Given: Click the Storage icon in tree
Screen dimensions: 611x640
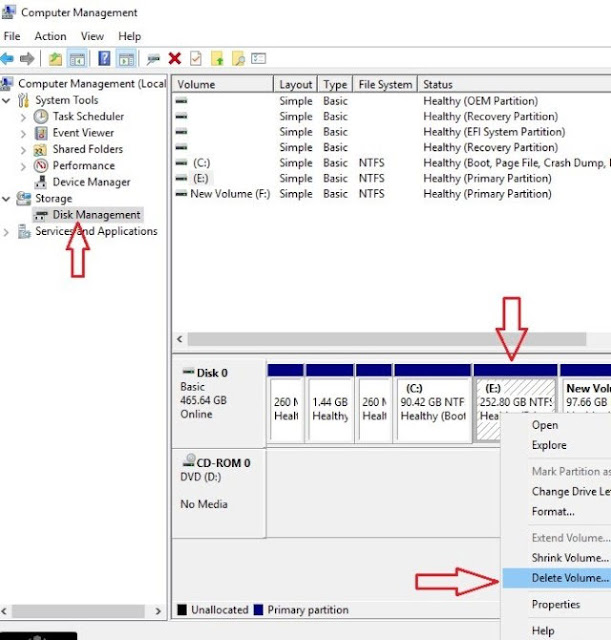Looking at the screenshot, I should (24, 198).
